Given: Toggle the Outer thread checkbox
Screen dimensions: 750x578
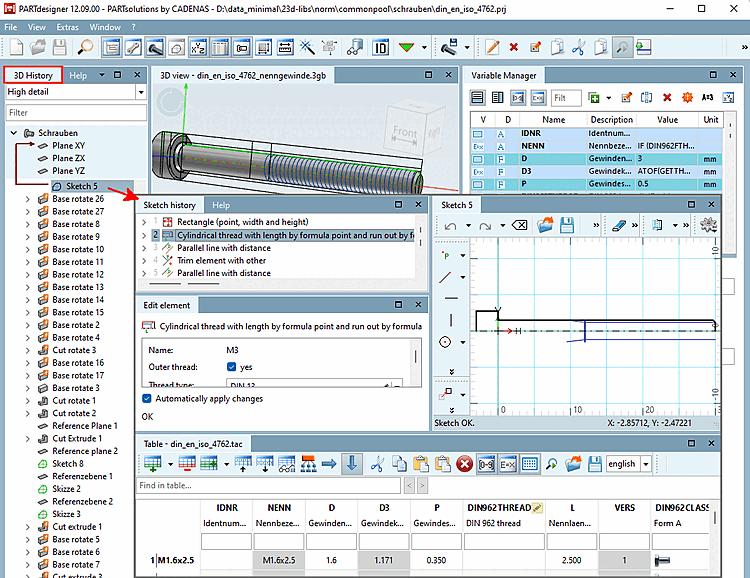Looking at the screenshot, I should pos(232,367).
